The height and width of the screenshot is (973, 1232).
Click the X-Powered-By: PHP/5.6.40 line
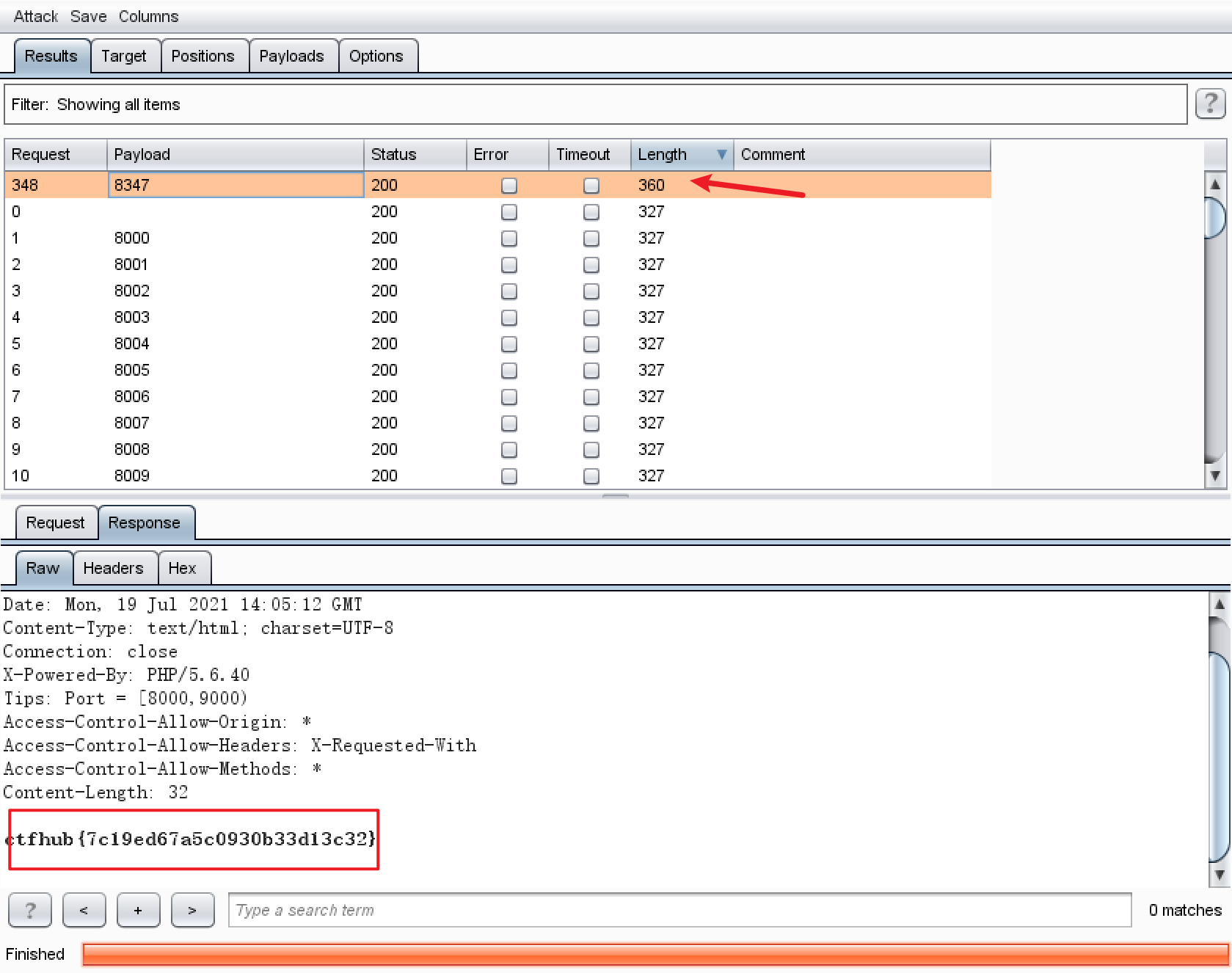click(126, 674)
